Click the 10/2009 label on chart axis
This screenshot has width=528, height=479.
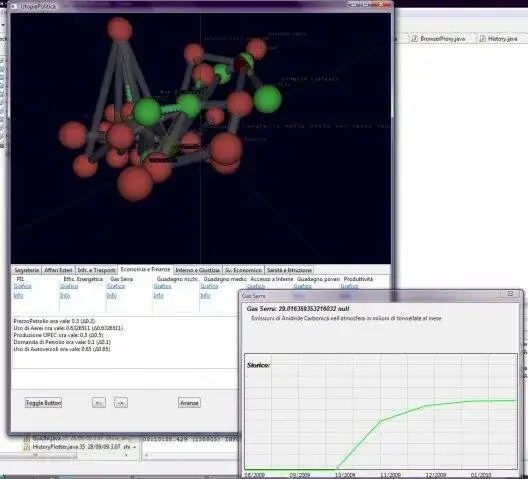345,475
